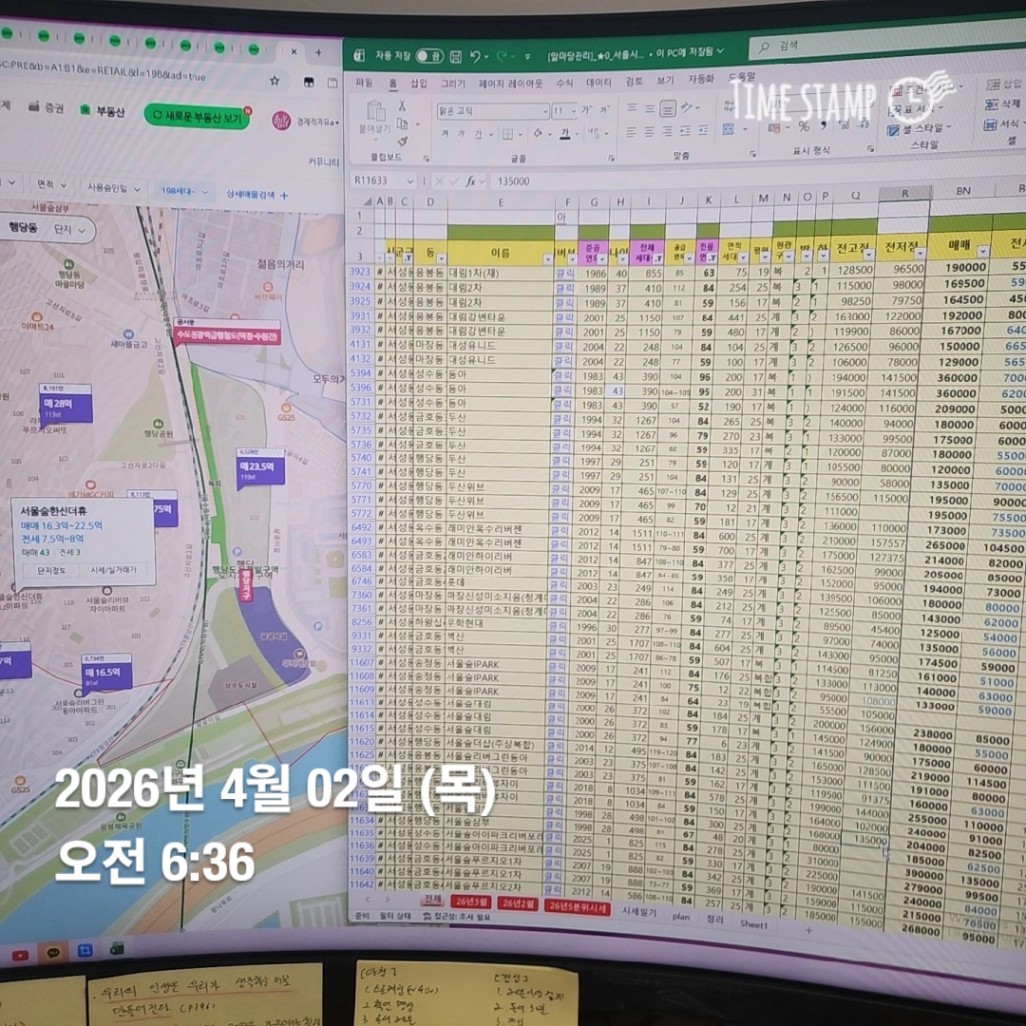Toggle the Excel AutoSave switch

tap(429, 56)
